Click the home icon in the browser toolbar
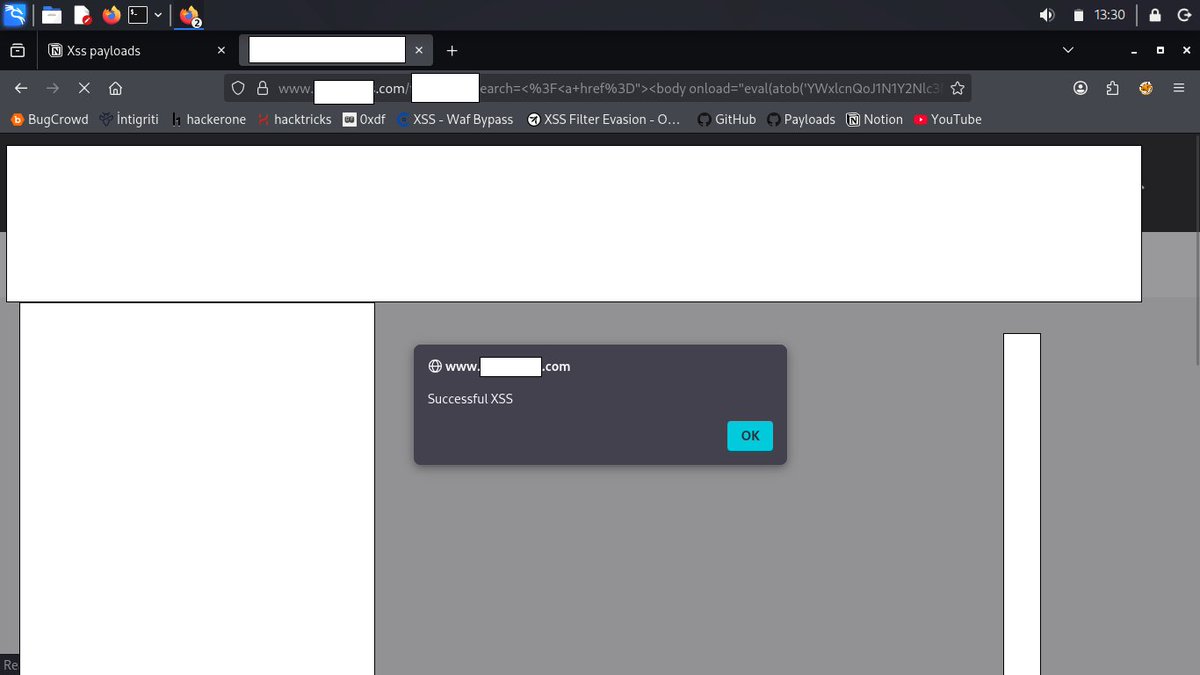This screenshot has width=1200, height=675. point(115,88)
